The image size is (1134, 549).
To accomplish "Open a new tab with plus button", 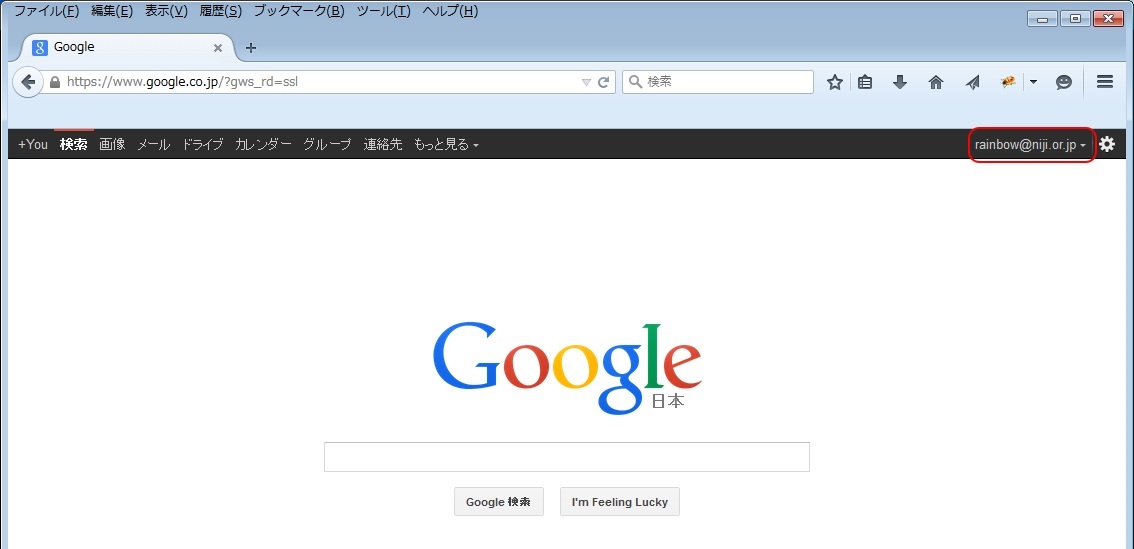I will click(251, 48).
